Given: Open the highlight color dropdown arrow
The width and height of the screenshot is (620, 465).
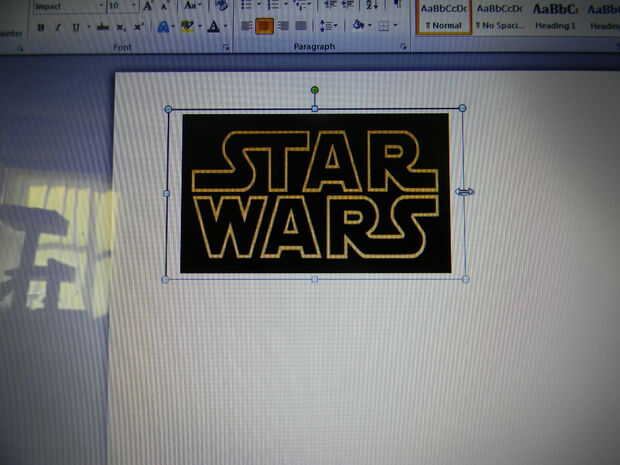Looking at the screenshot, I should pos(200,26).
